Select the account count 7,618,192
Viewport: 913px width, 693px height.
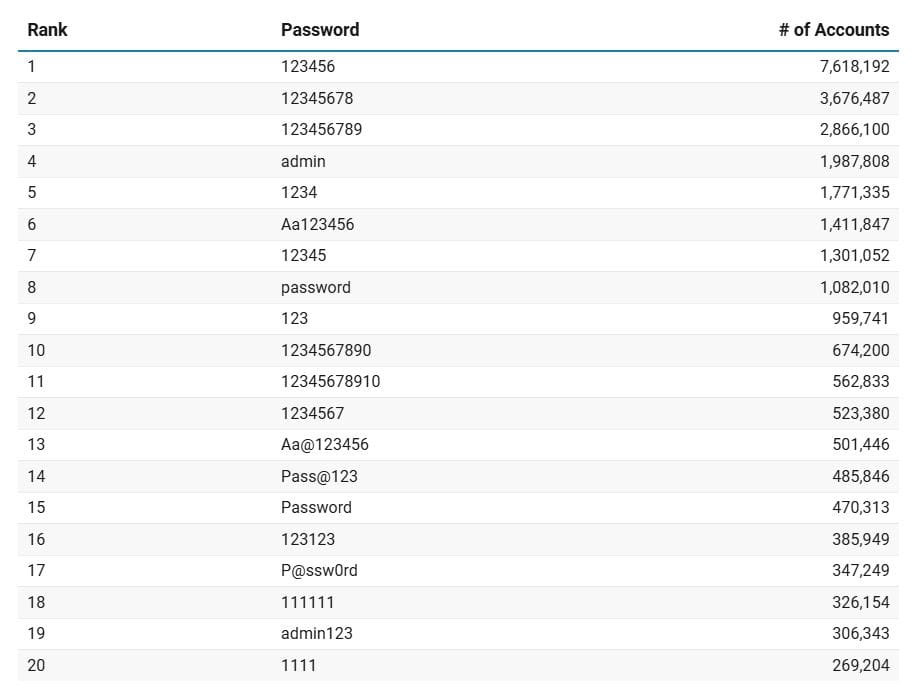[854, 66]
